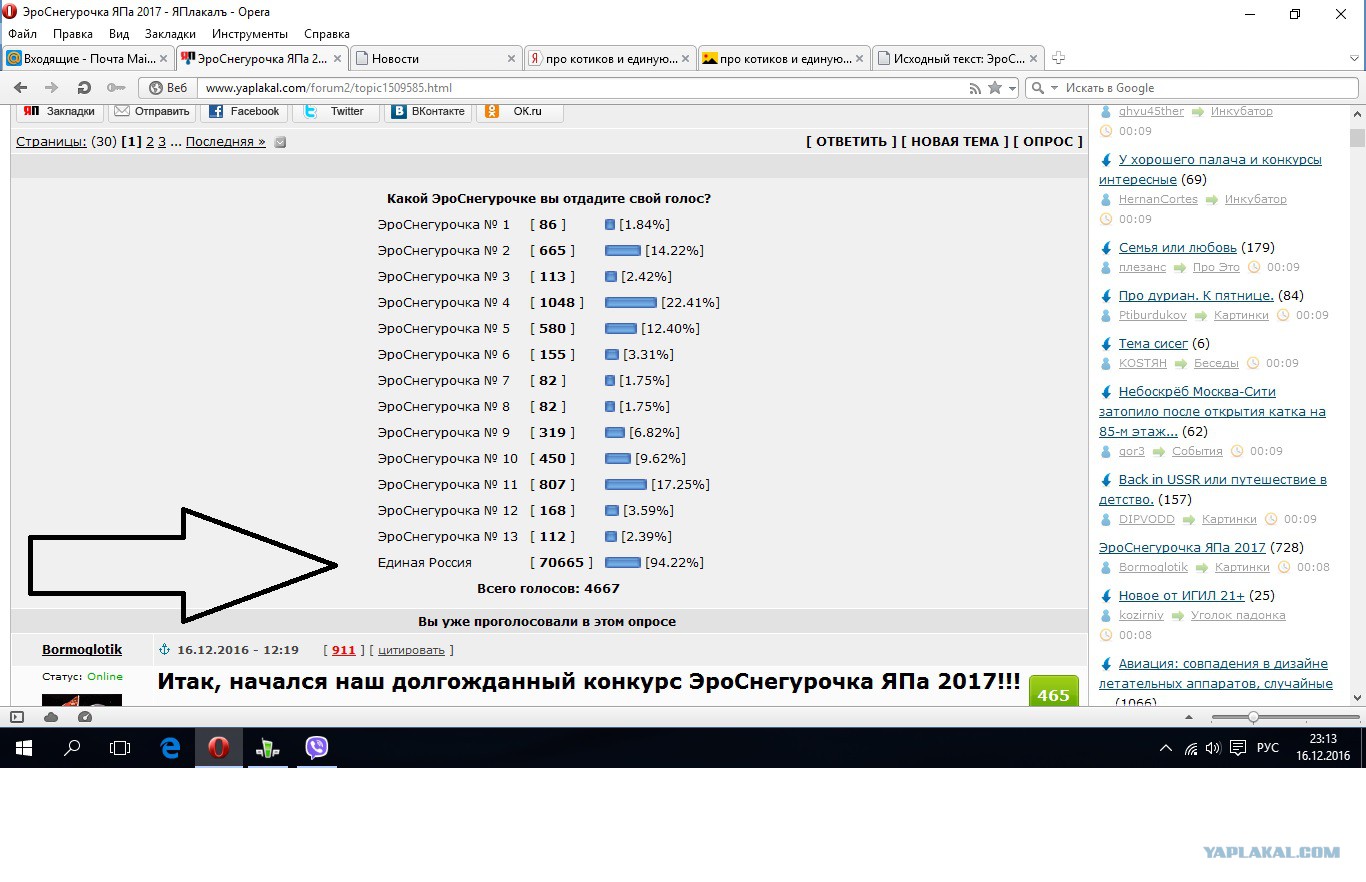This screenshot has height=882, width=1366.
Task: Share via the Отправить email button
Action: 151,111
